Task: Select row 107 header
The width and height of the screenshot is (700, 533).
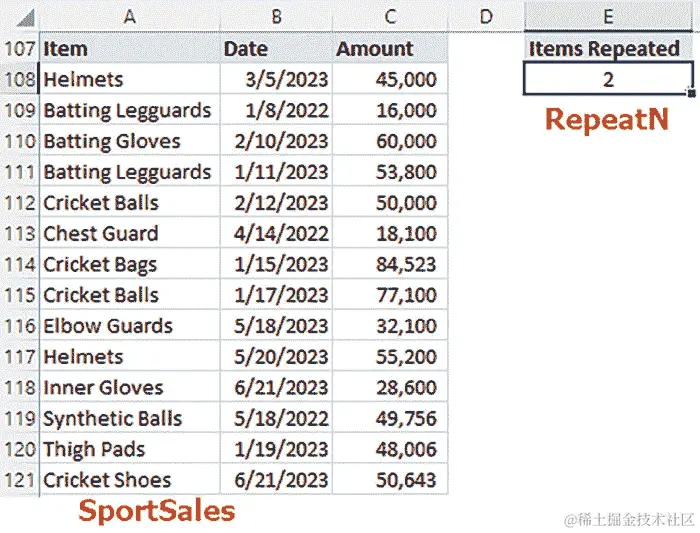Action: click(20, 48)
